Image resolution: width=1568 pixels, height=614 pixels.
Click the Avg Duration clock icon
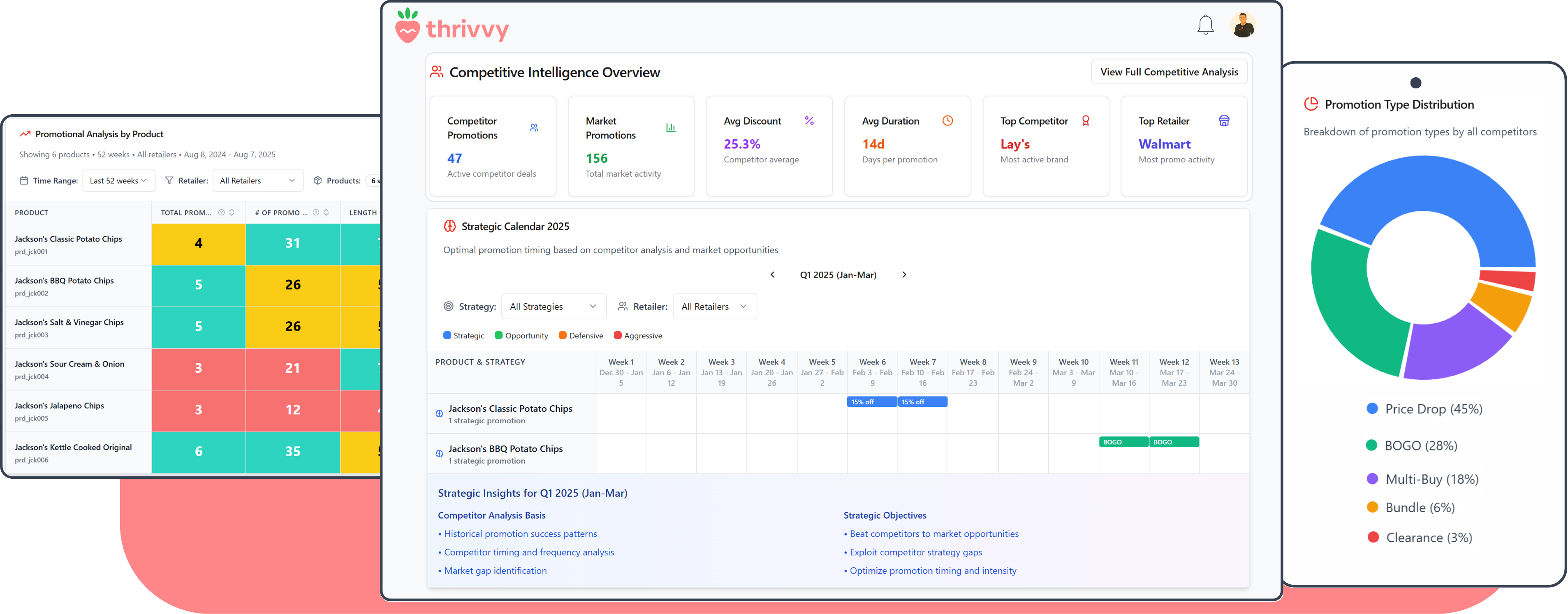(x=947, y=120)
